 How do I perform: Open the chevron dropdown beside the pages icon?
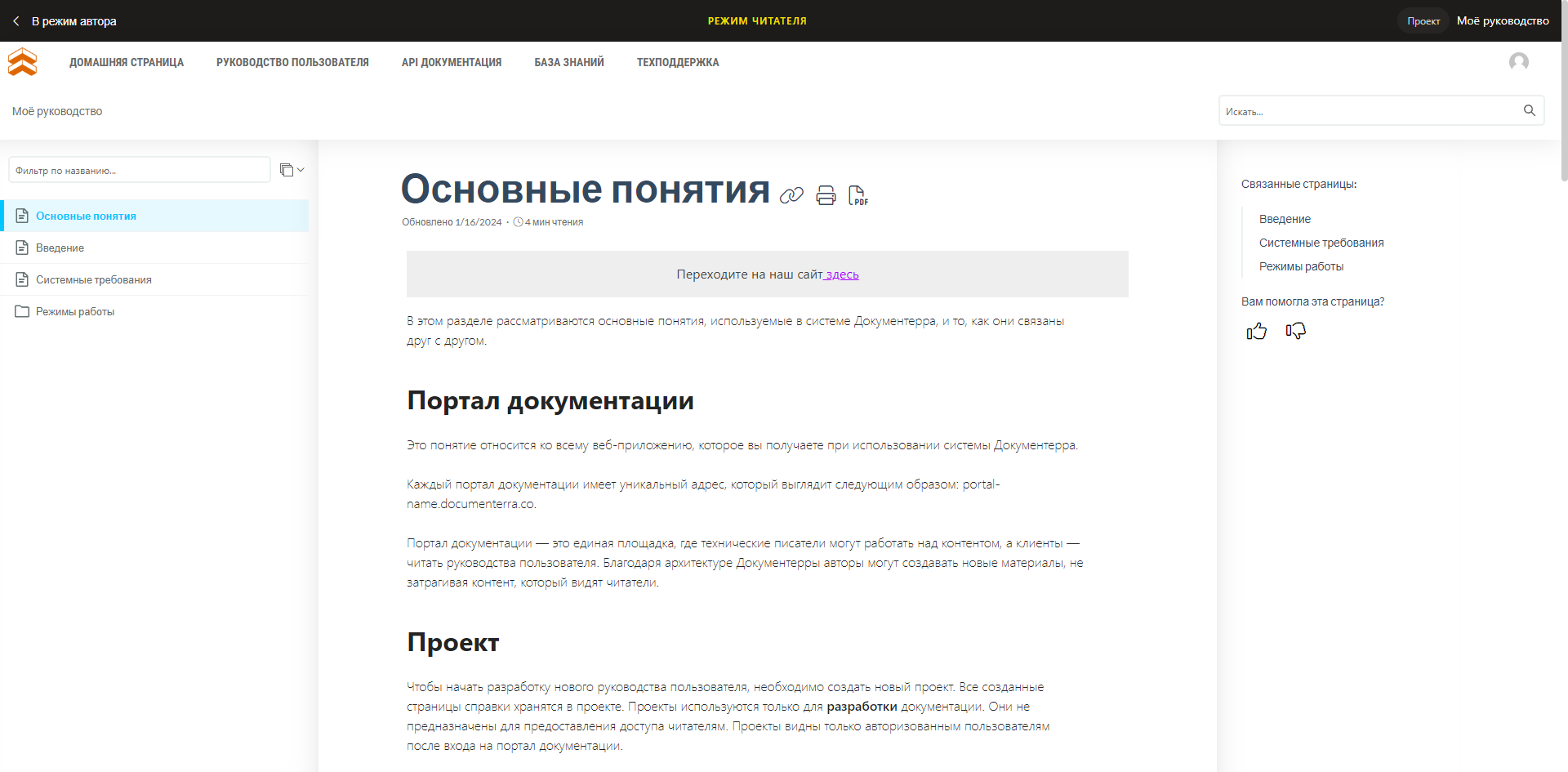point(301,169)
